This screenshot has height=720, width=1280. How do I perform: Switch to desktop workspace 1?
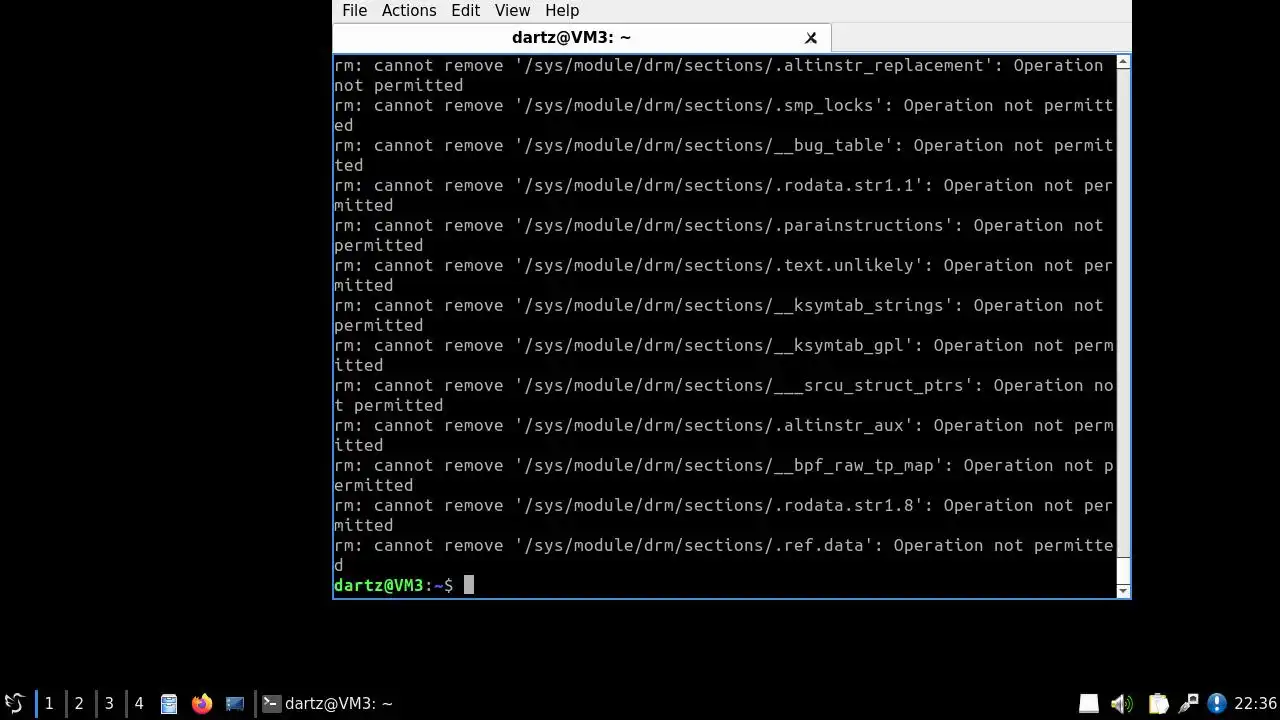(48, 703)
